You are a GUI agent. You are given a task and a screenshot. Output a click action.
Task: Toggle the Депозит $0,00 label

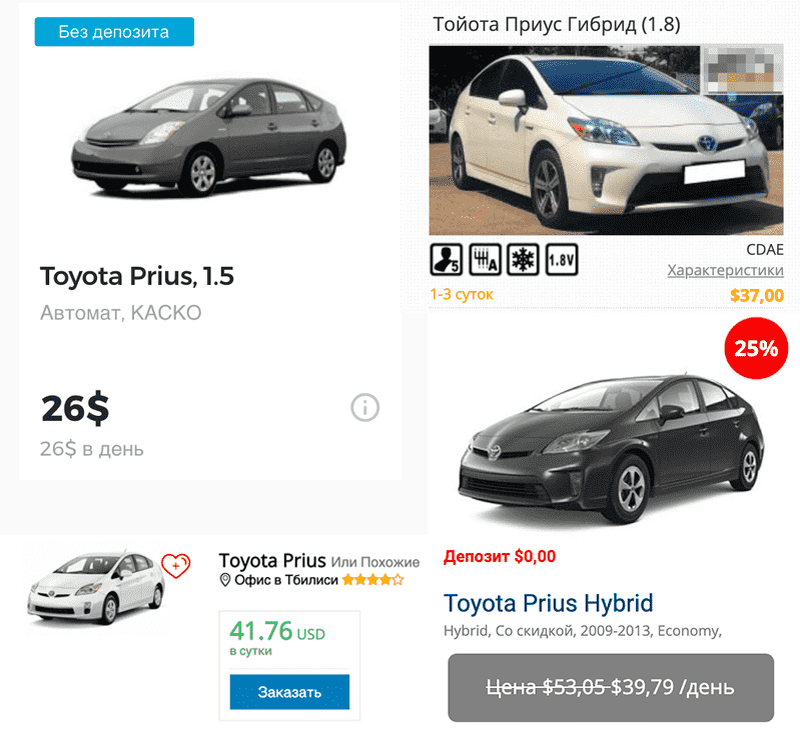tap(499, 556)
